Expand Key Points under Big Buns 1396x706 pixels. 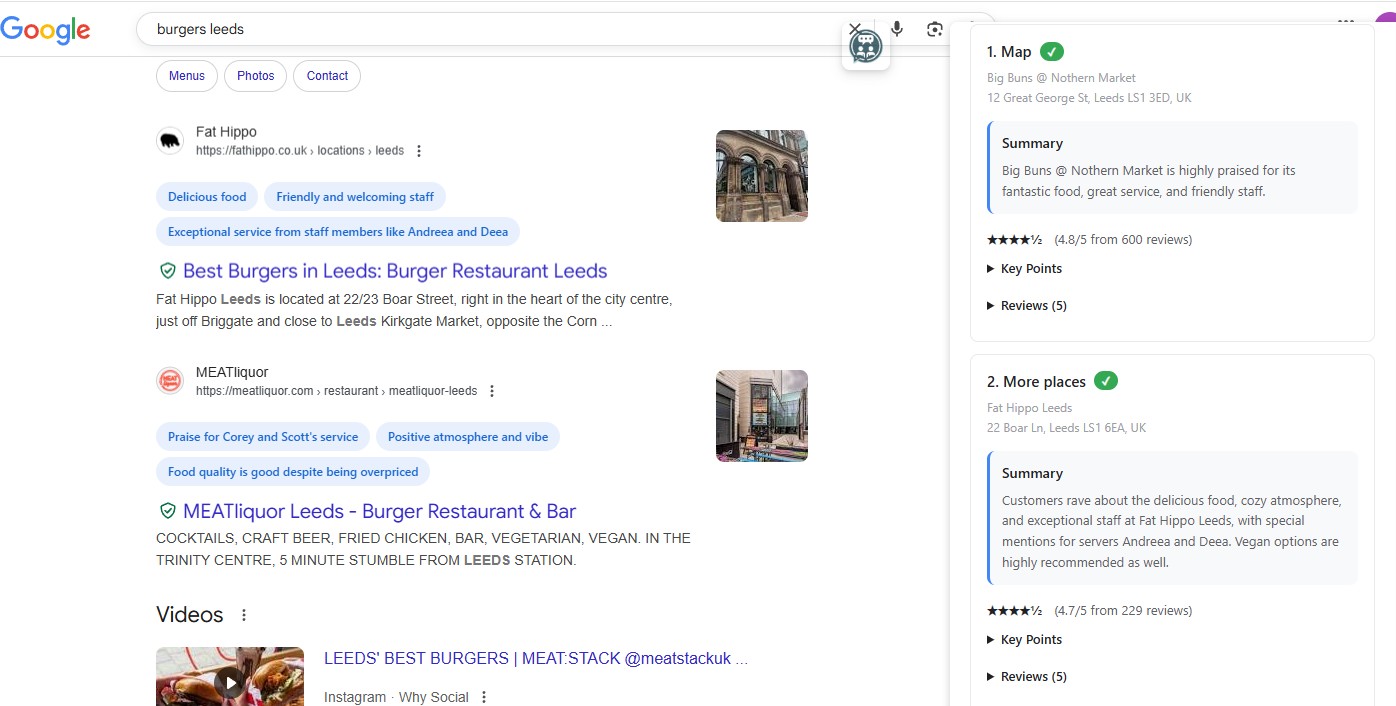(1030, 269)
